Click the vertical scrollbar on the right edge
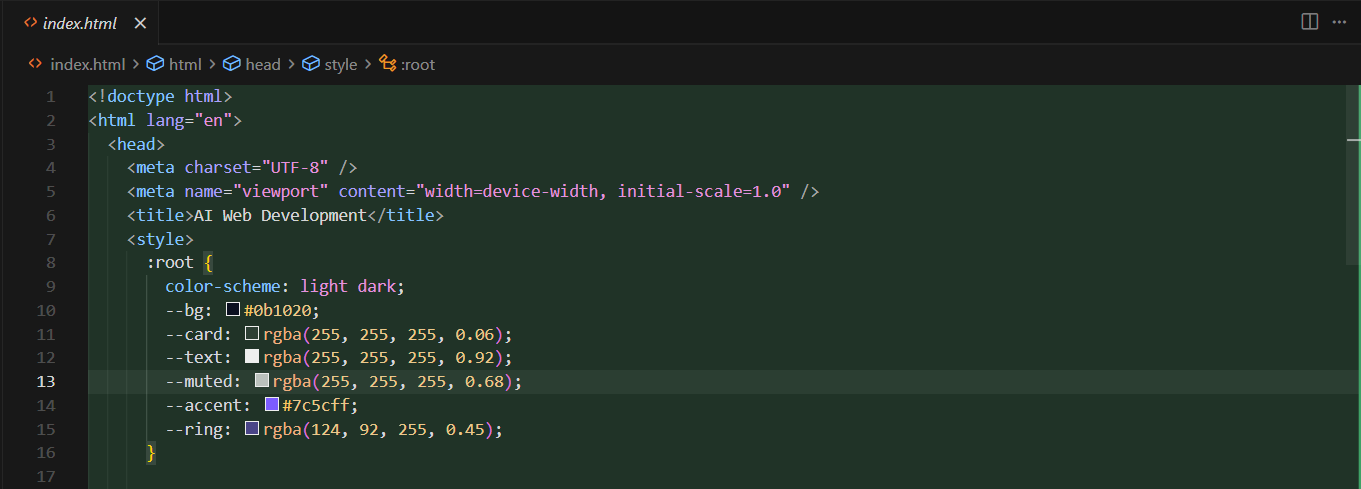 (1355, 250)
